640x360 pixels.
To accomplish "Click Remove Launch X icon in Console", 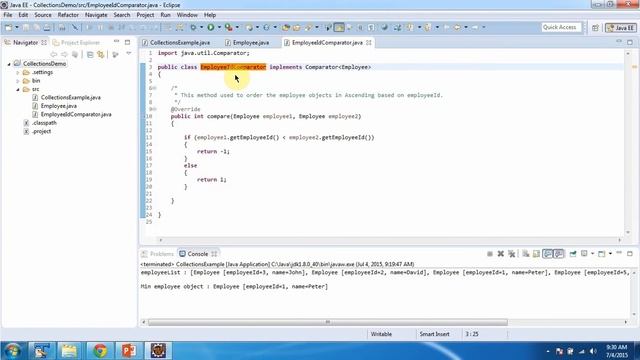I will (500, 254).
